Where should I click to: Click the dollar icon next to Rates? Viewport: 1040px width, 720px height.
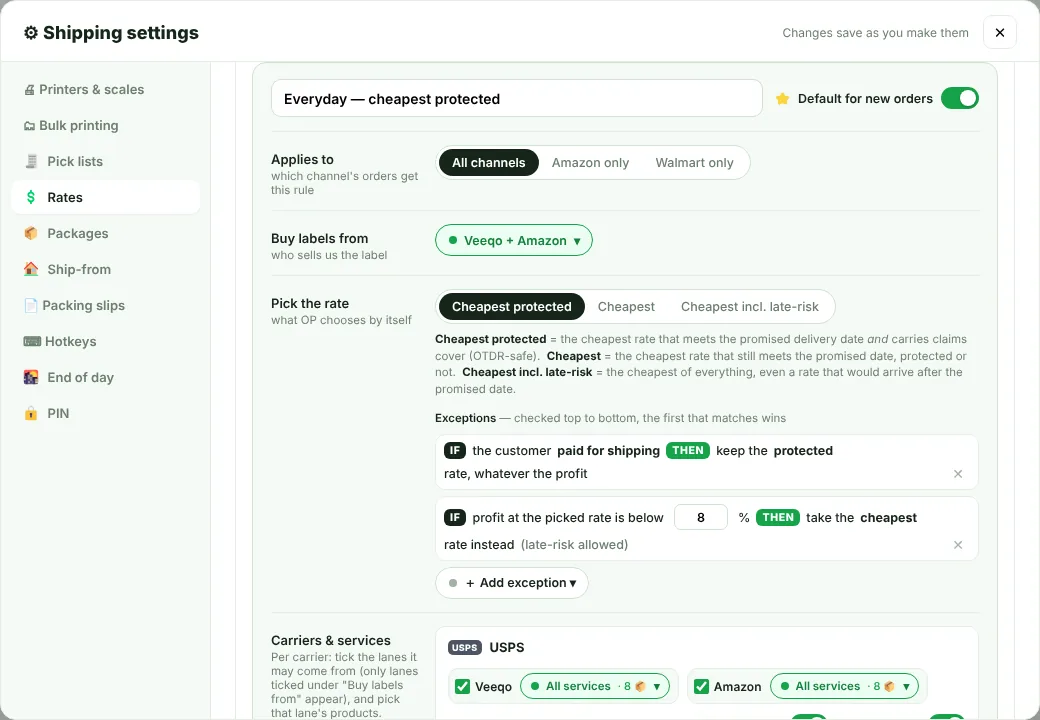click(x=31, y=197)
